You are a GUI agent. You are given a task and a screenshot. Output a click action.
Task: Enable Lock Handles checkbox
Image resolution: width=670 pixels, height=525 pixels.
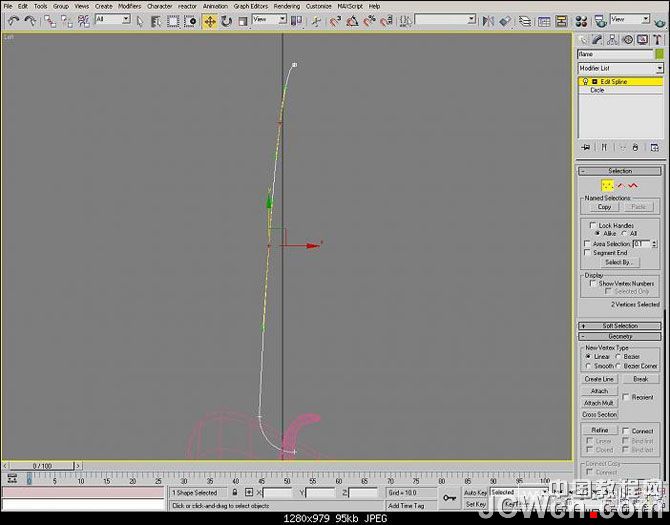[592, 225]
